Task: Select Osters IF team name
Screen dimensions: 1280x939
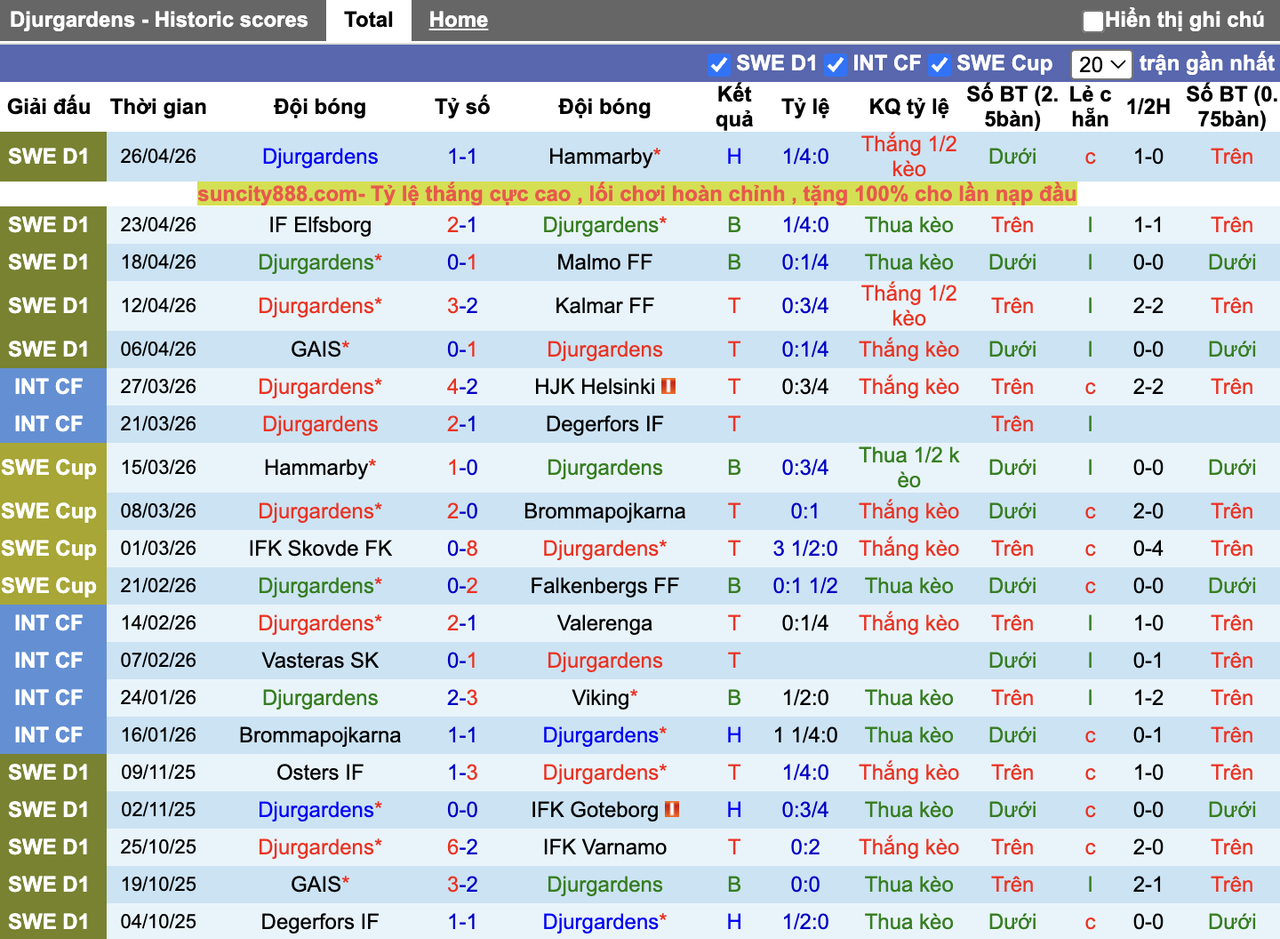Action: pyautogui.click(x=320, y=773)
